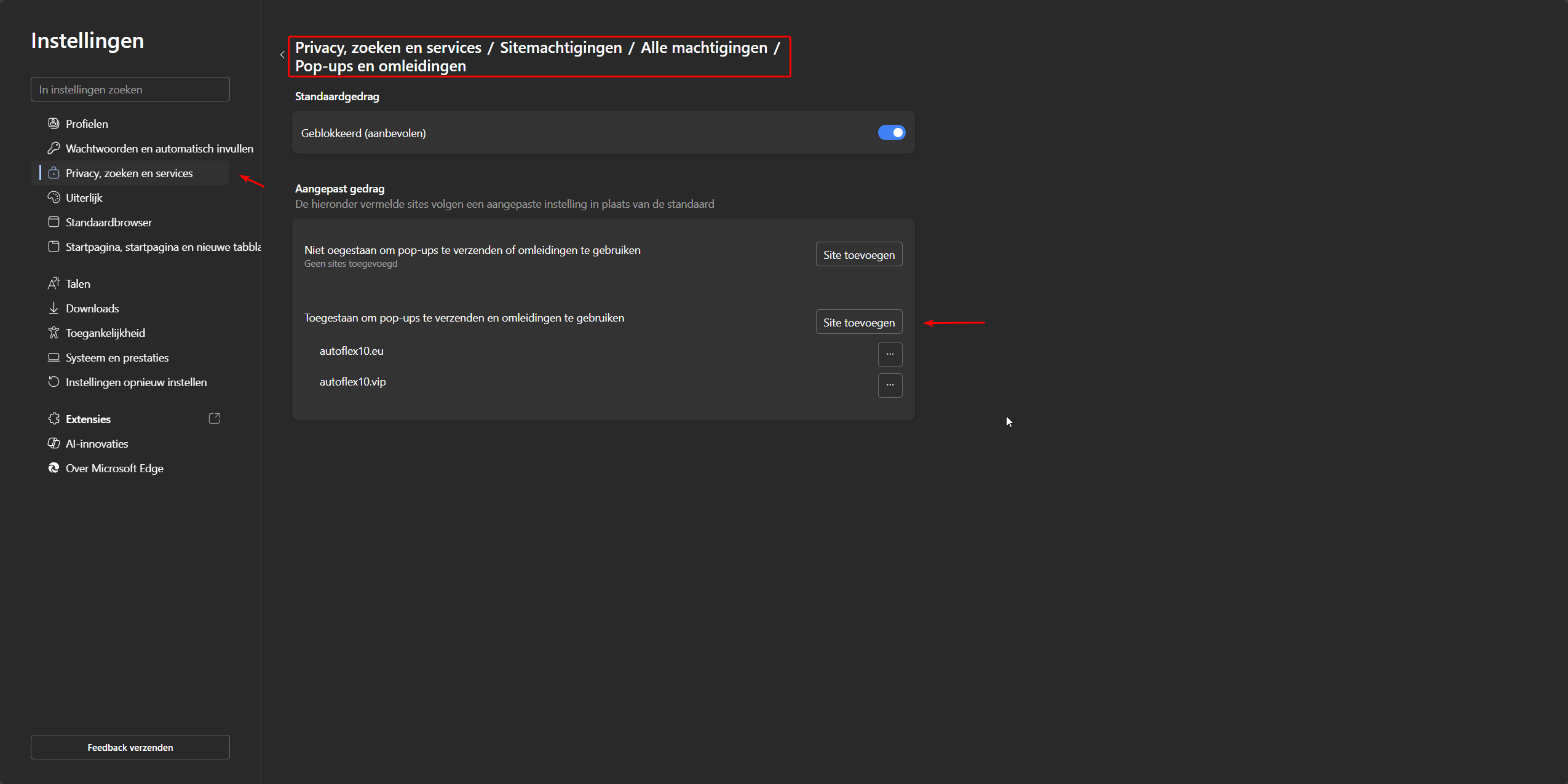Click the Toegankelijkheid accessibility icon
Viewport: 1568px width, 784px height.
point(53,333)
